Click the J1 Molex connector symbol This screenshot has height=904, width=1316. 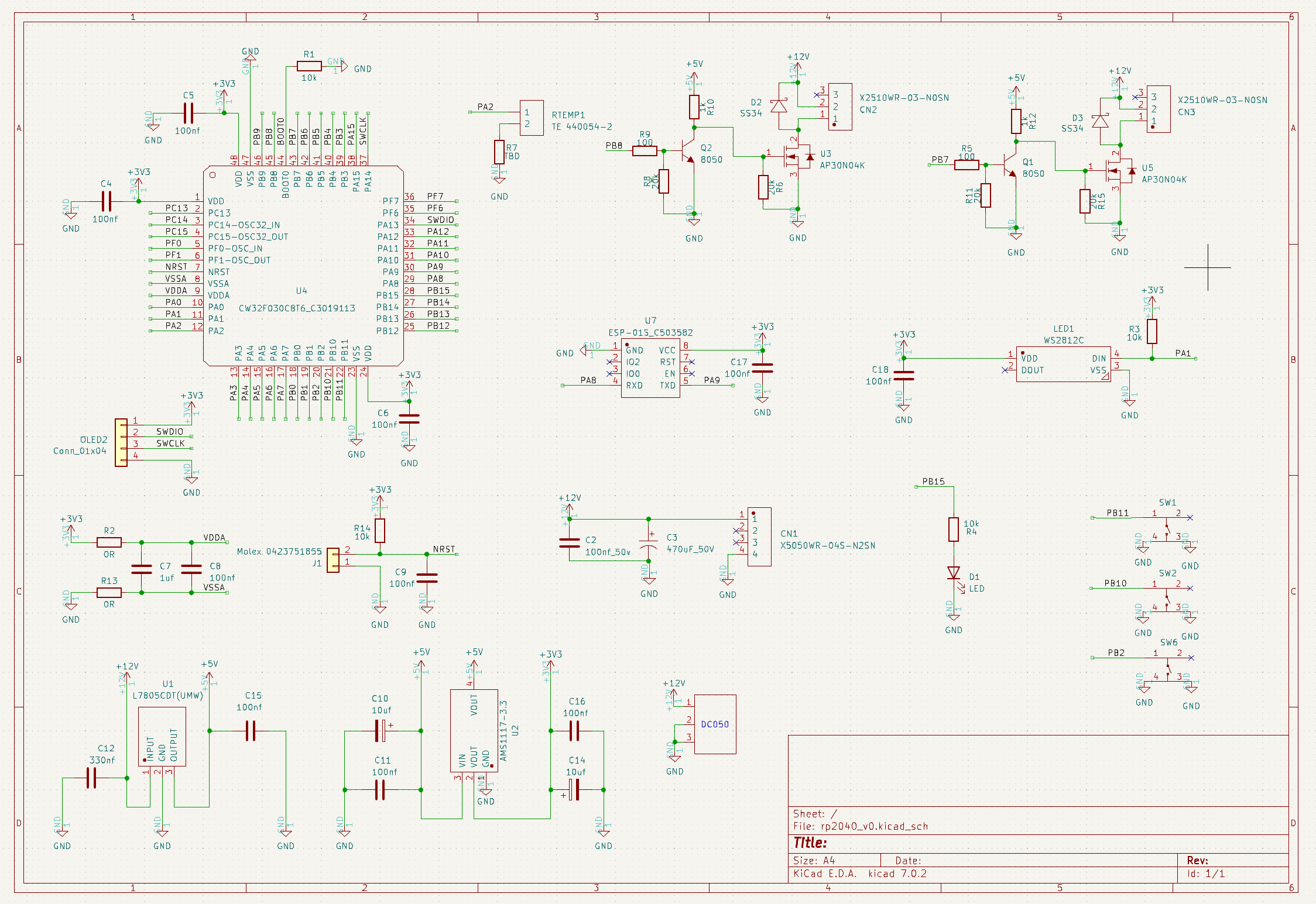point(333,560)
